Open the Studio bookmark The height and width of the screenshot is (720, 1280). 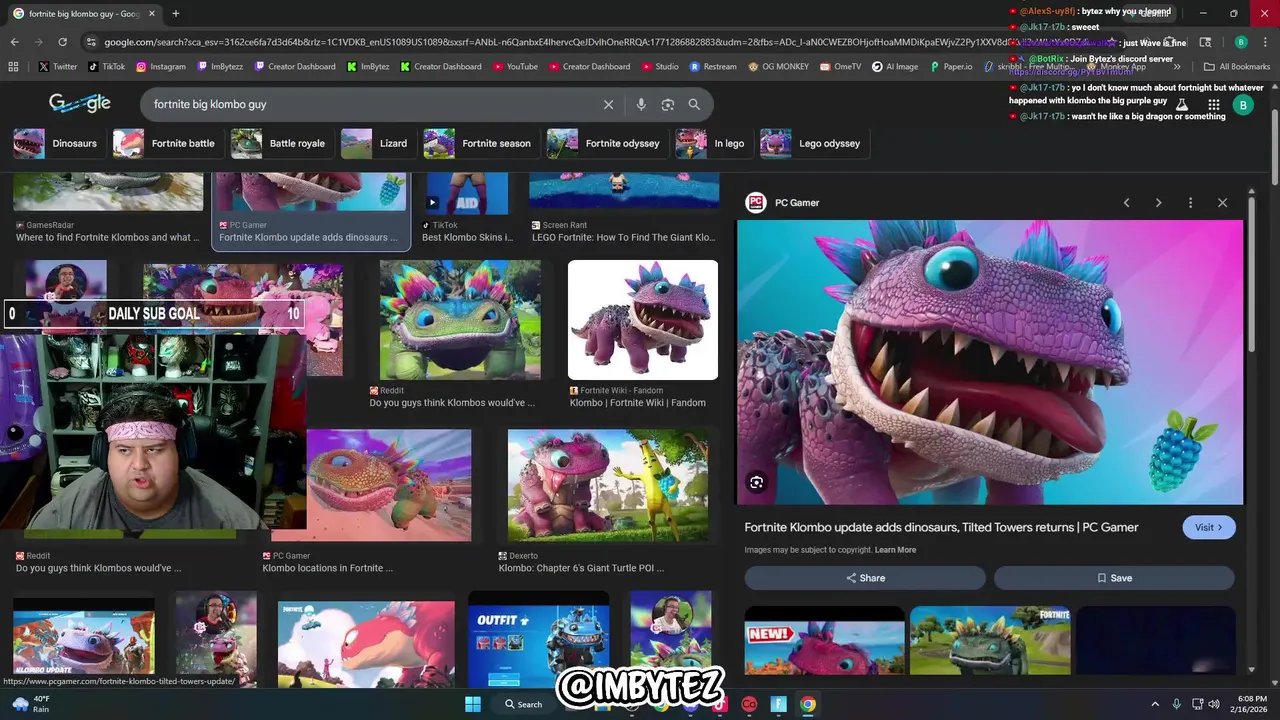(659, 66)
